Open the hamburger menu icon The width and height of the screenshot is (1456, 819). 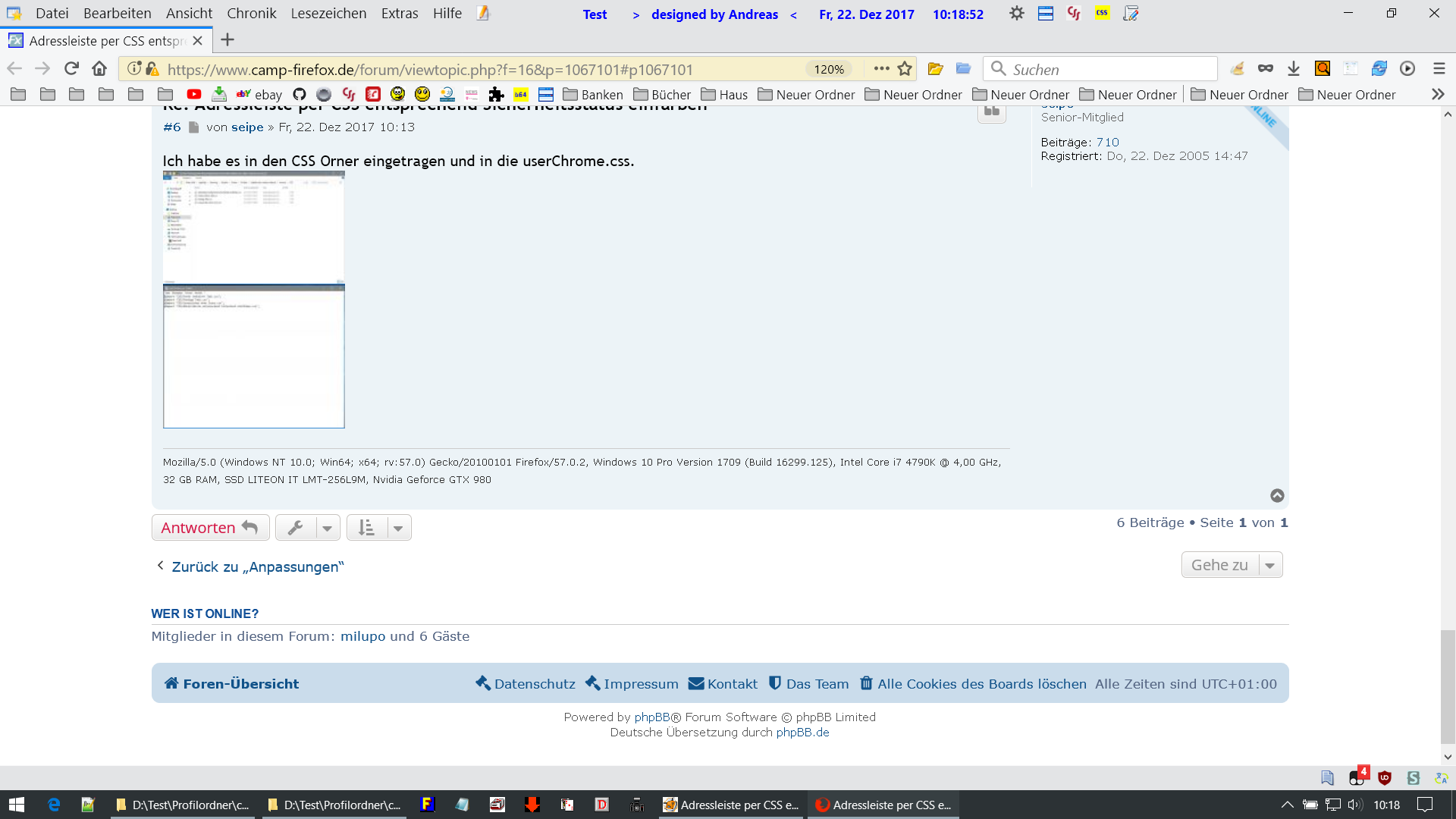(1439, 69)
